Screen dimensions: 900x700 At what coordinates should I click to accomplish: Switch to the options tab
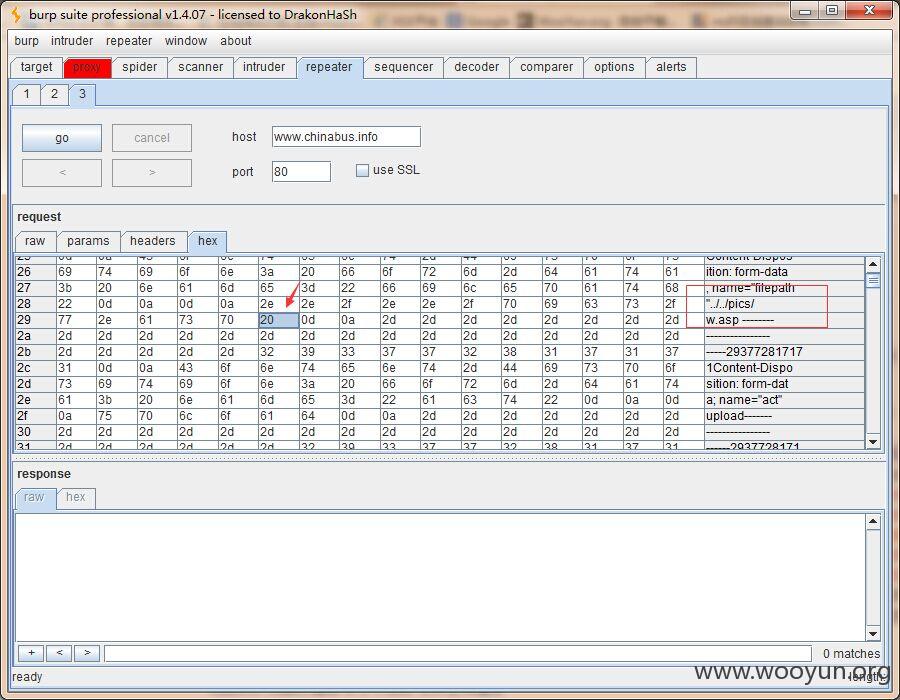614,67
